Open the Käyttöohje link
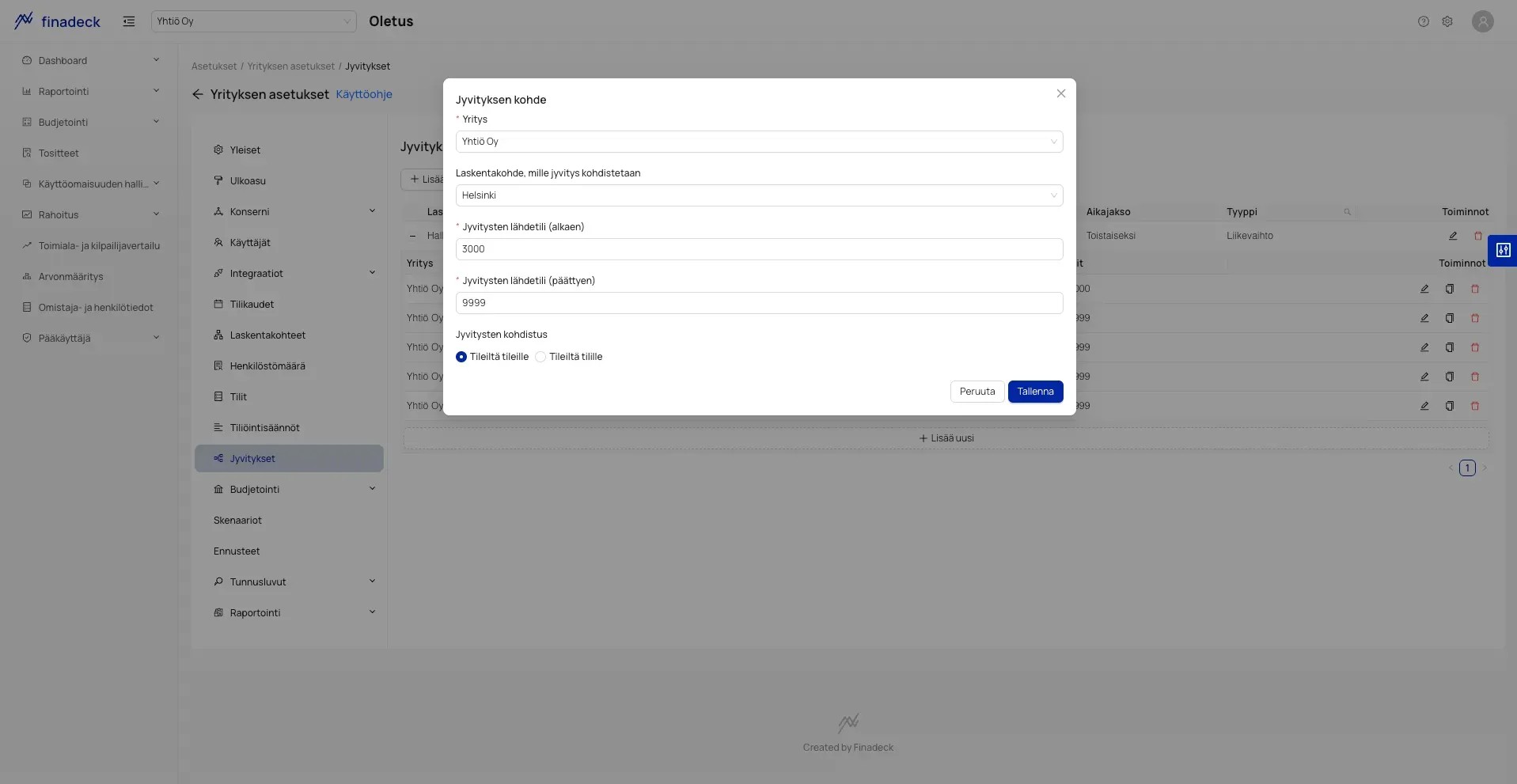This screenshot has height=784, width=1517. click(364, 94)
